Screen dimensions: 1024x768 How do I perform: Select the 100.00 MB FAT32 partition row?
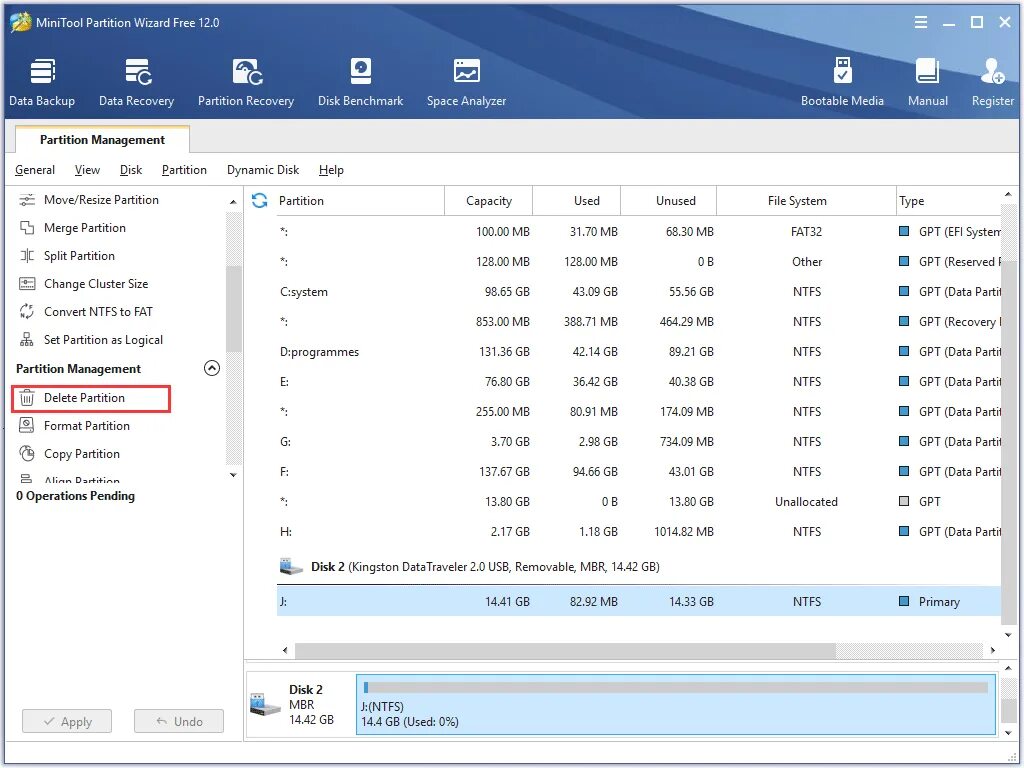tap(639, 232)
